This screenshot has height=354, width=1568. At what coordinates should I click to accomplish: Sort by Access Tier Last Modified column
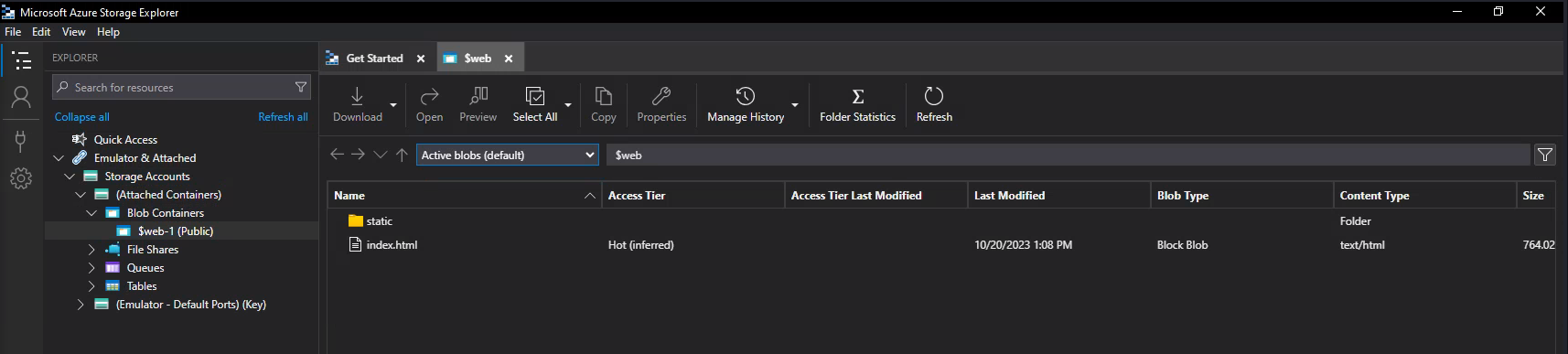[875, 196]
